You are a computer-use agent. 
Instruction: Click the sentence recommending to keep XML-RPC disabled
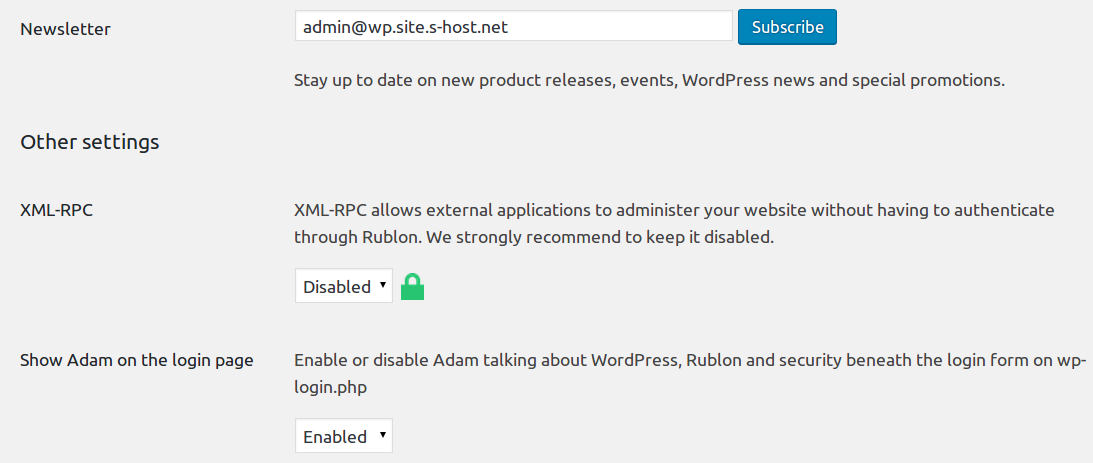tap(600, 237)
